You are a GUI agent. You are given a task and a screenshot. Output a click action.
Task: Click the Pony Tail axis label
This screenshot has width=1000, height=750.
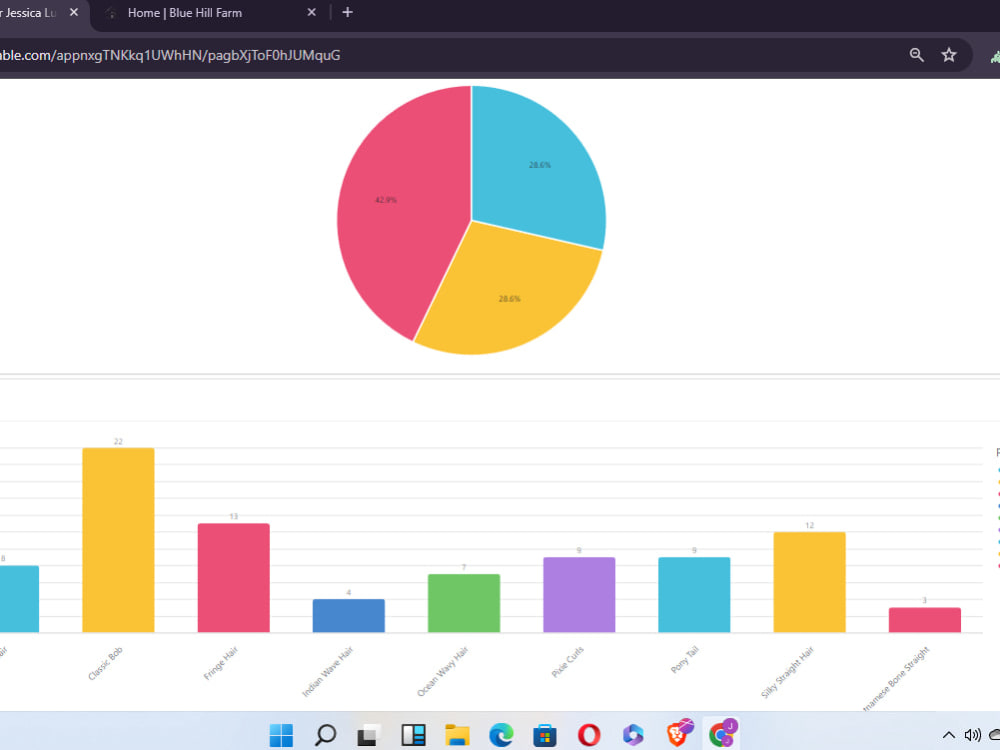click(x=684, y=659)
